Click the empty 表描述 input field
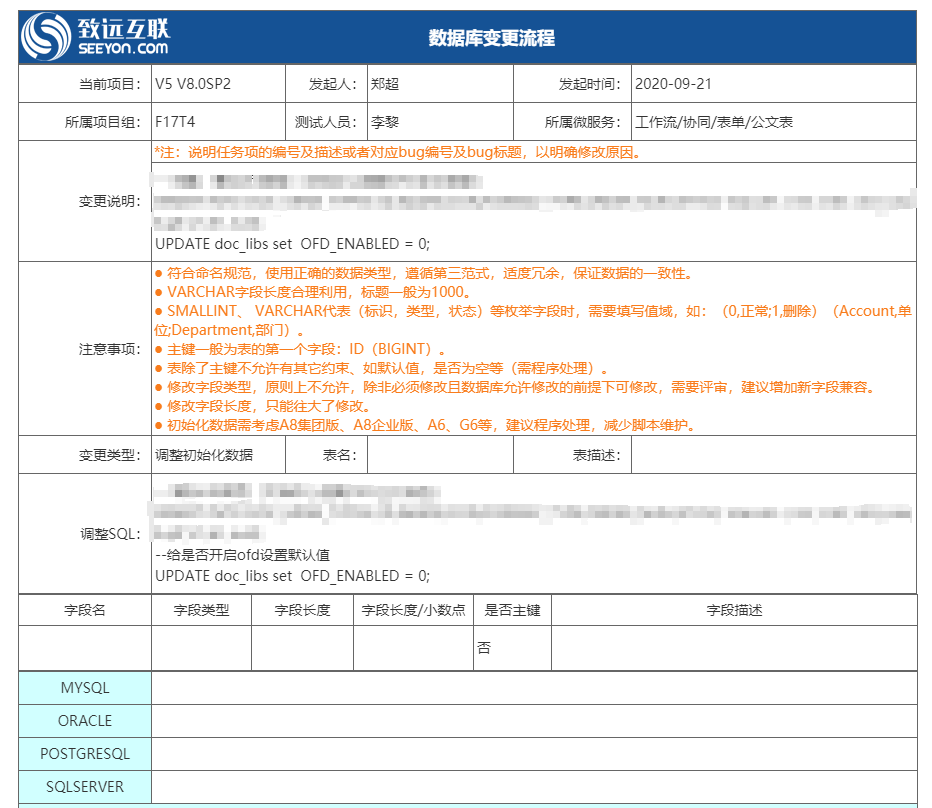This screenshot has height=808, width=932. [x=773, y=455]
